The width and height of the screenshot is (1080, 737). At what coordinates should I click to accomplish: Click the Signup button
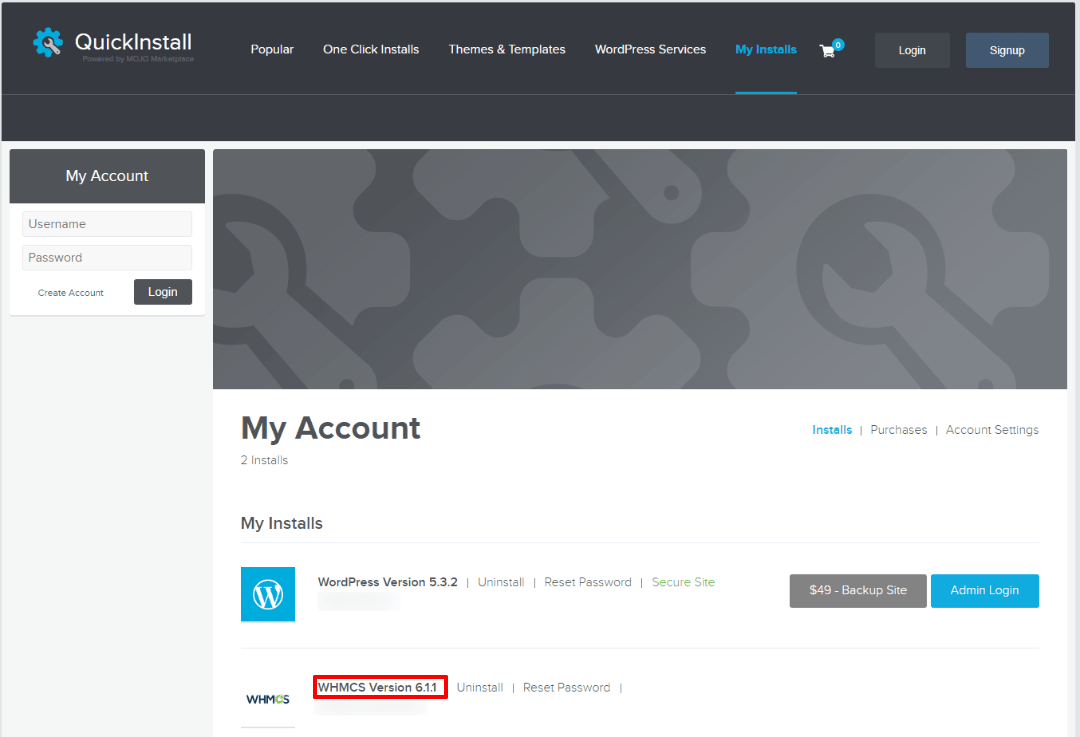pyautogui.click(x=1007, y=50)
